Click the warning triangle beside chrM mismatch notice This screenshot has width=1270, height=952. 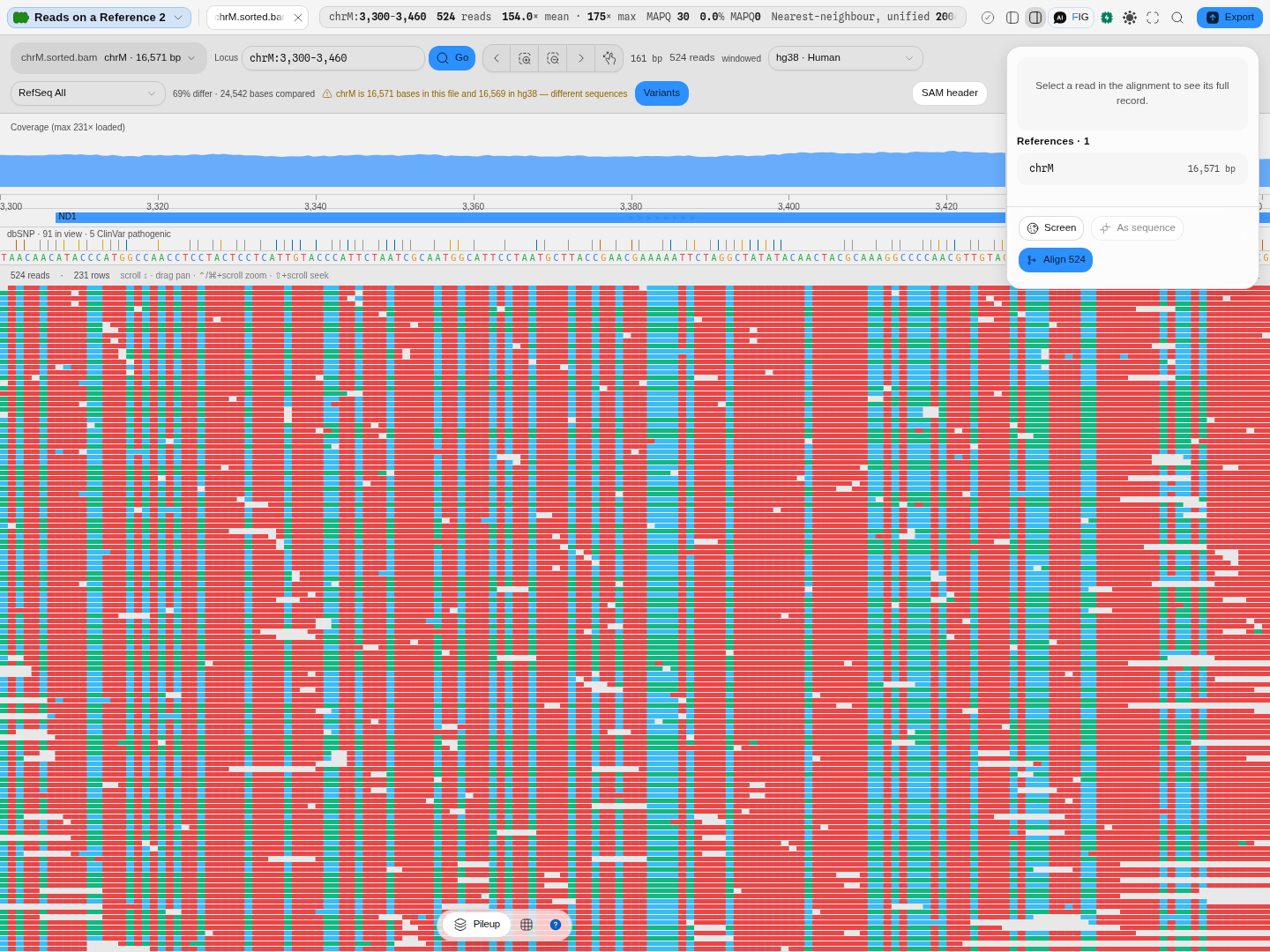327,93
